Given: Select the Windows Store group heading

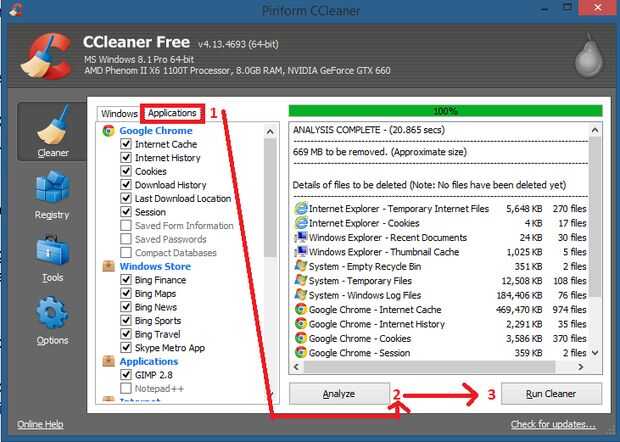Looking at the screenshot, I should pos(155,266).
